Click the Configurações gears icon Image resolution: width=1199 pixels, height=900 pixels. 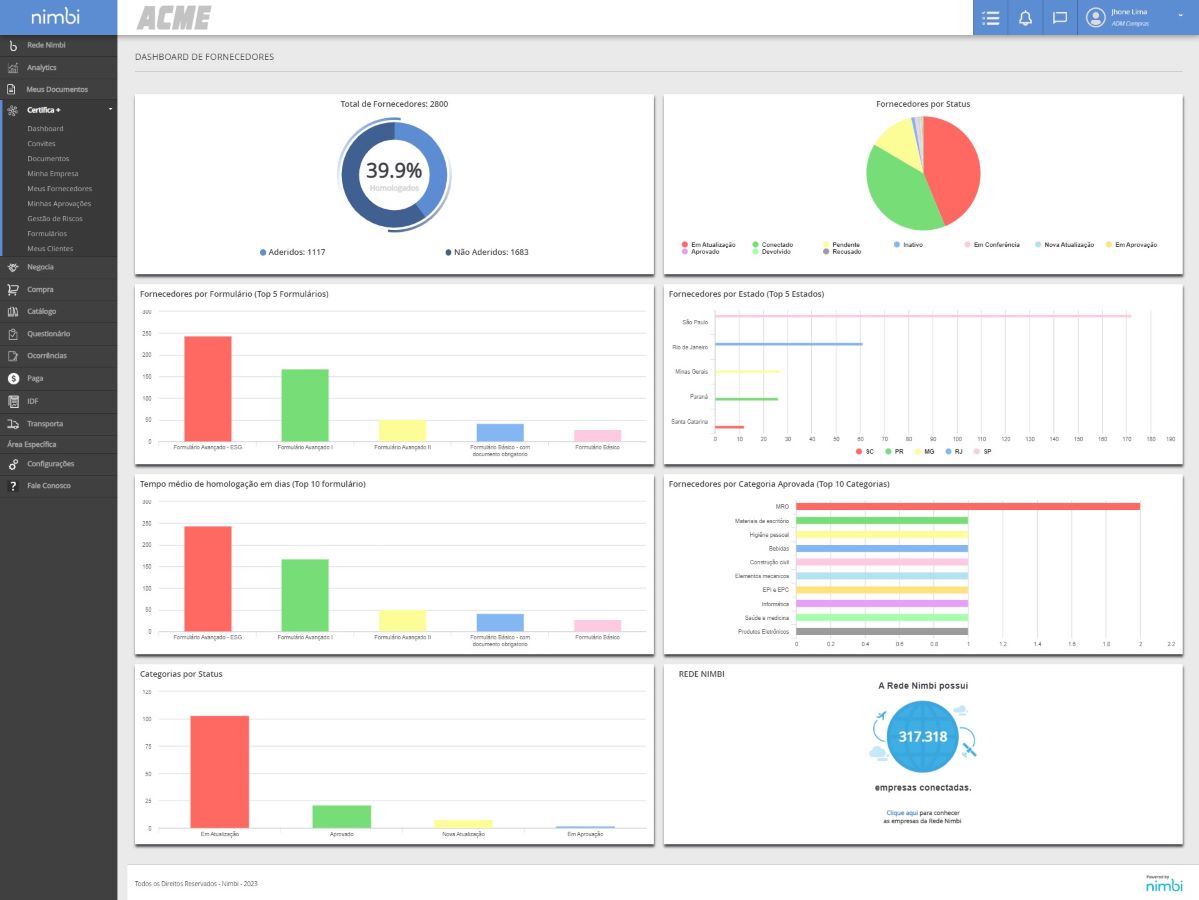13,464
